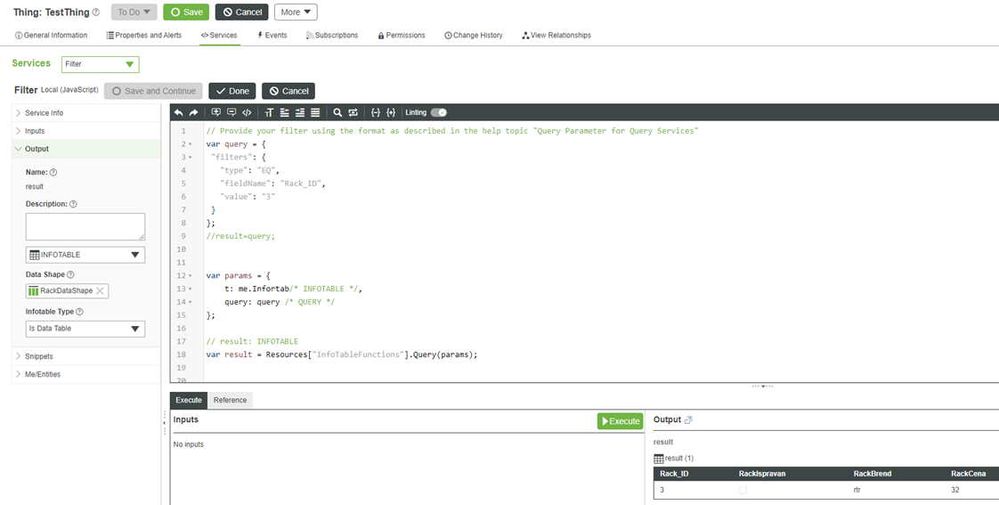This screenshot has width=999, height=505.
Task: Click the font size icon in editor toolbar
Action: 269,113
